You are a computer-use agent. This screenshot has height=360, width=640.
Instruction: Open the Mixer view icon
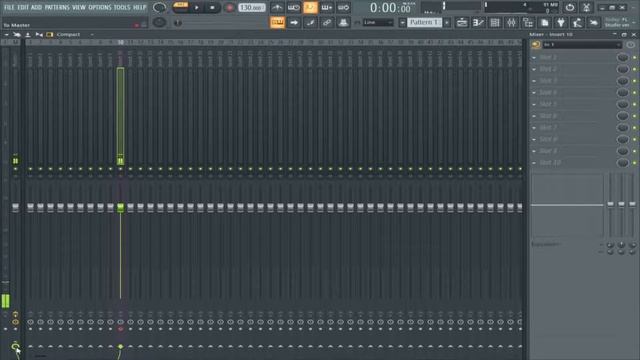click(x=511, y=22)
